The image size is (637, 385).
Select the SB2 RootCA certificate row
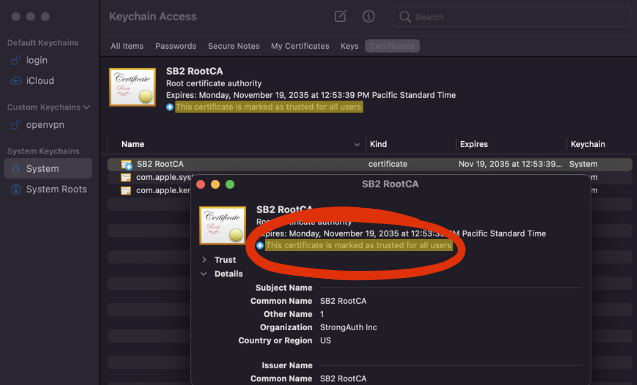tap(370, 164)
